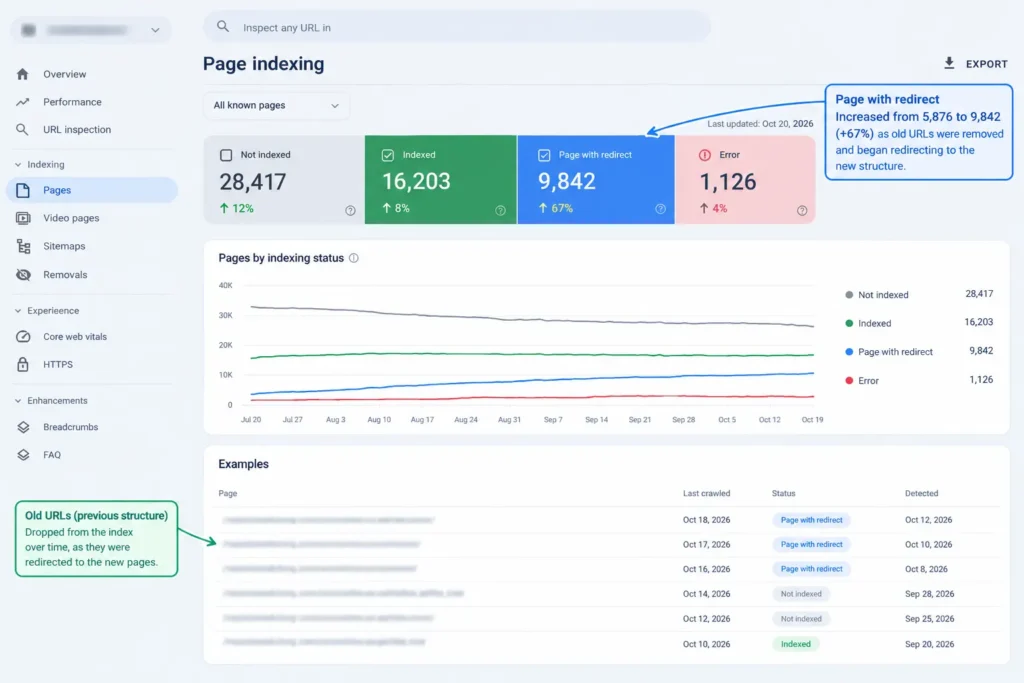
Task: Open URL inspection in the sidebar
Action: [x=77, y=129]
